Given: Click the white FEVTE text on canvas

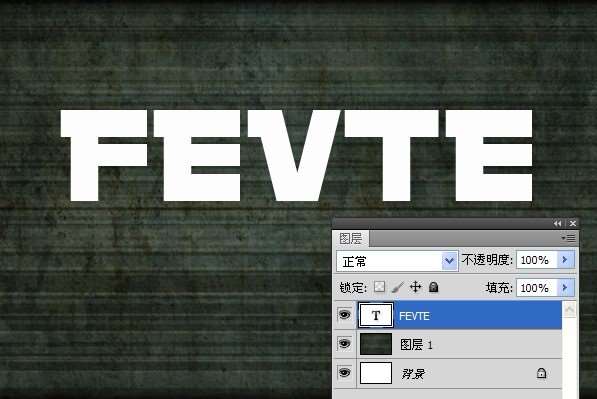Looking at the screenshot, I should [297, 155].
